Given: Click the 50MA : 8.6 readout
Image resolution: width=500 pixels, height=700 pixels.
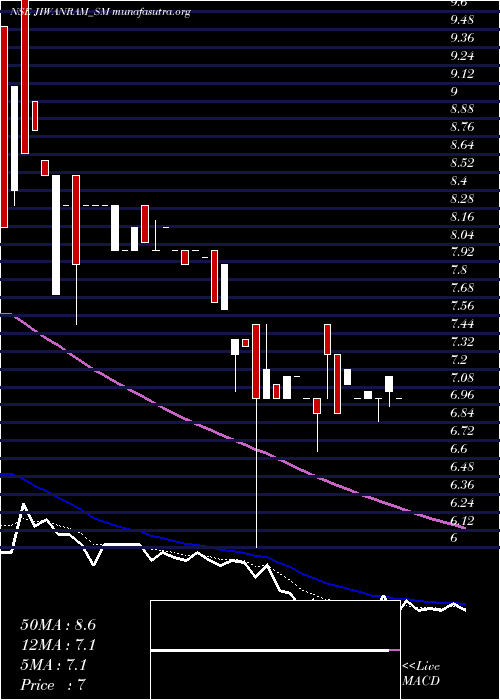Looking at the screenshot, I should pyautogui.click(x=58, y=625).
